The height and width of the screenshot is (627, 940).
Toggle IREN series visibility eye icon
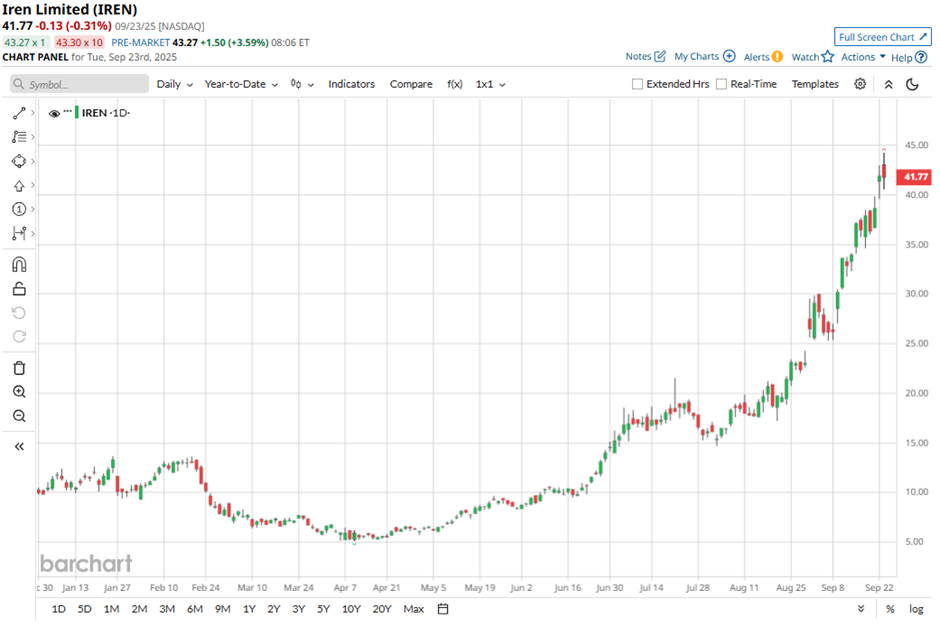[x=54, y=113]
